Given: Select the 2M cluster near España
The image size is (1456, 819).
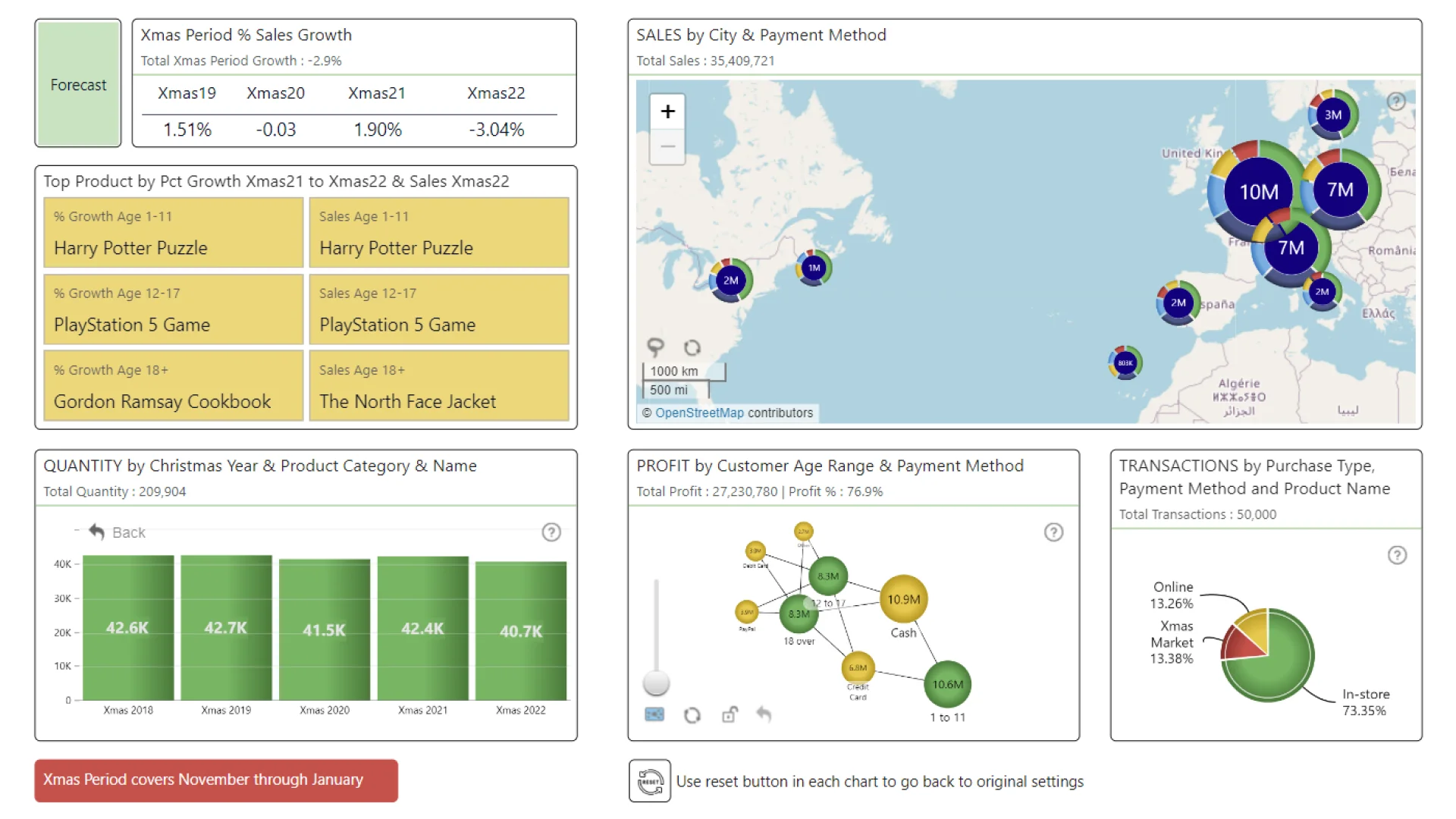Looking at the screenshot, I should pos(1178,303).
